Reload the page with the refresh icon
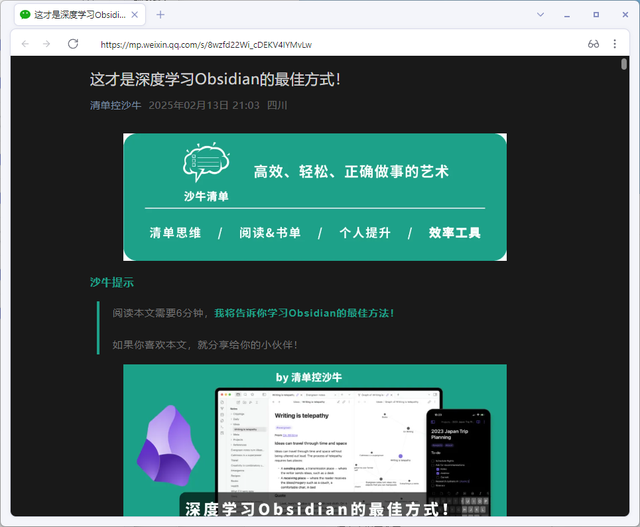Viewport: 640px width, 527px height. click(73, 44)
